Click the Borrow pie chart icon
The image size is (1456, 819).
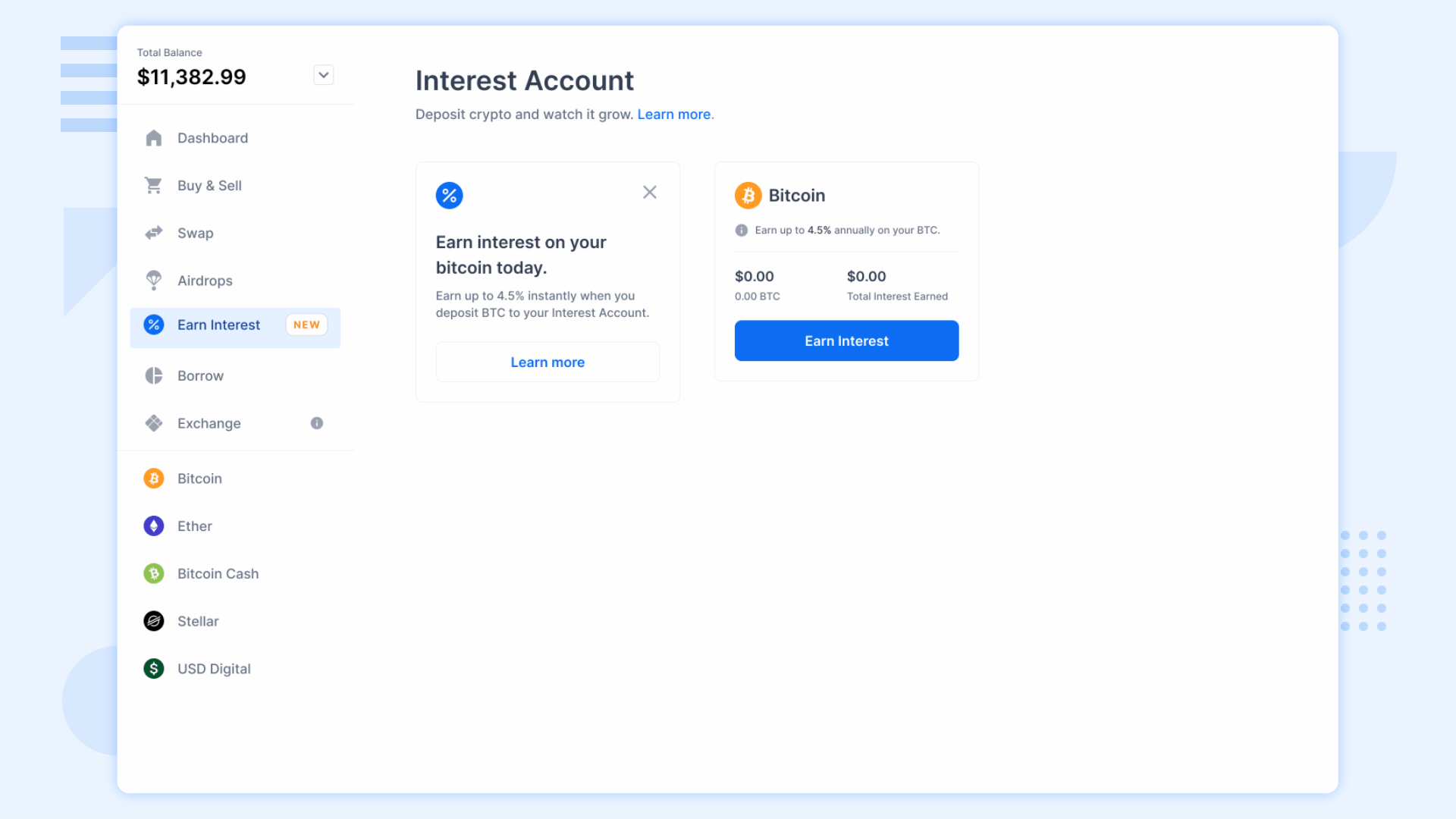coord(154,376)
